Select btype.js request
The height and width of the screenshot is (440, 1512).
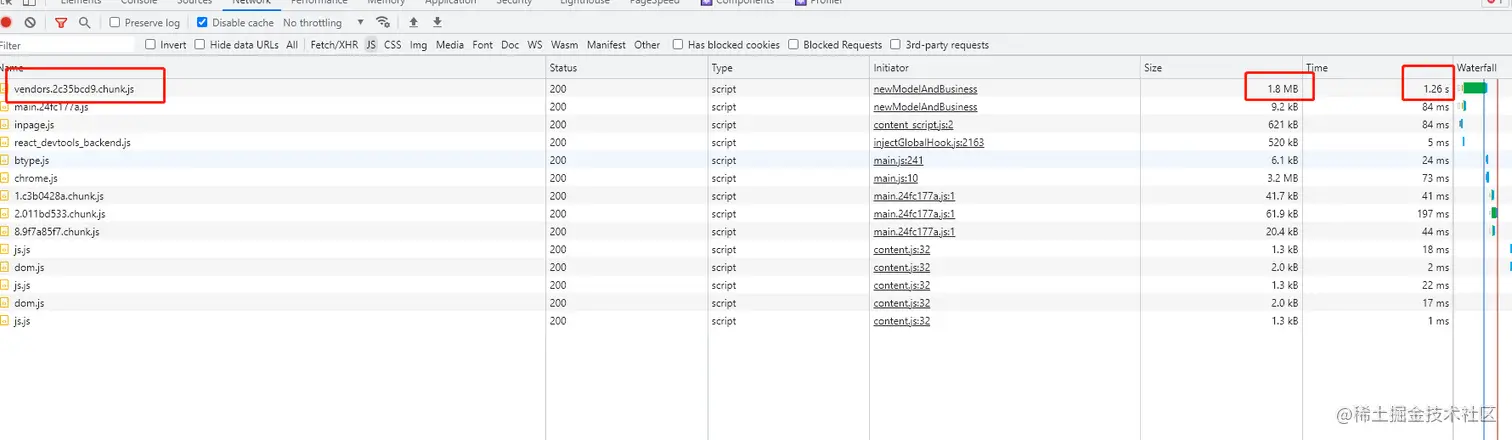point(31,160)
